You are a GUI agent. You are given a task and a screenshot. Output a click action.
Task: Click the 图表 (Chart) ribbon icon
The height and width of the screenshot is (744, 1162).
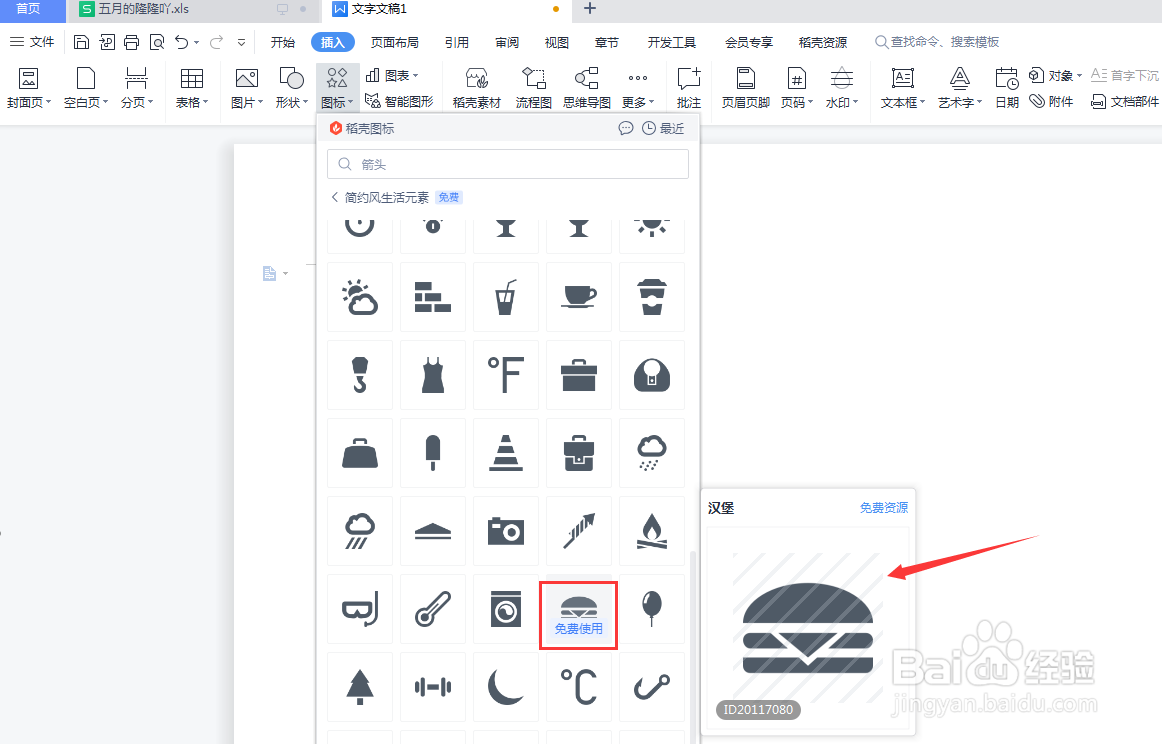[x=393, y=75]
